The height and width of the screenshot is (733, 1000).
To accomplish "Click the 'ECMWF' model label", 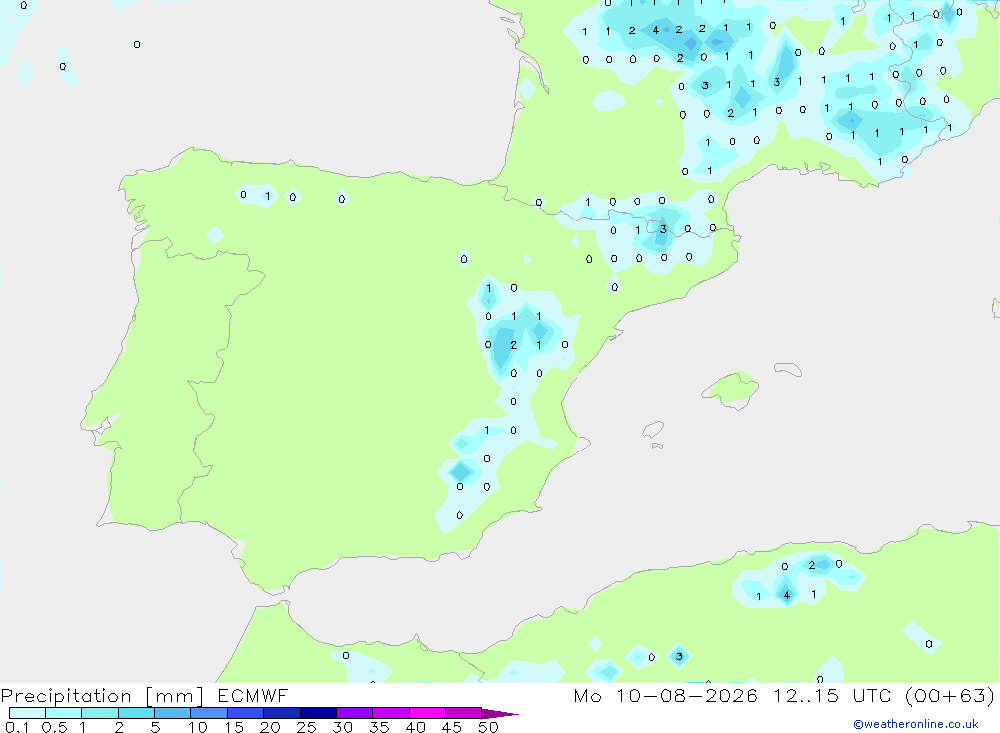I will [x=253, y=695].
